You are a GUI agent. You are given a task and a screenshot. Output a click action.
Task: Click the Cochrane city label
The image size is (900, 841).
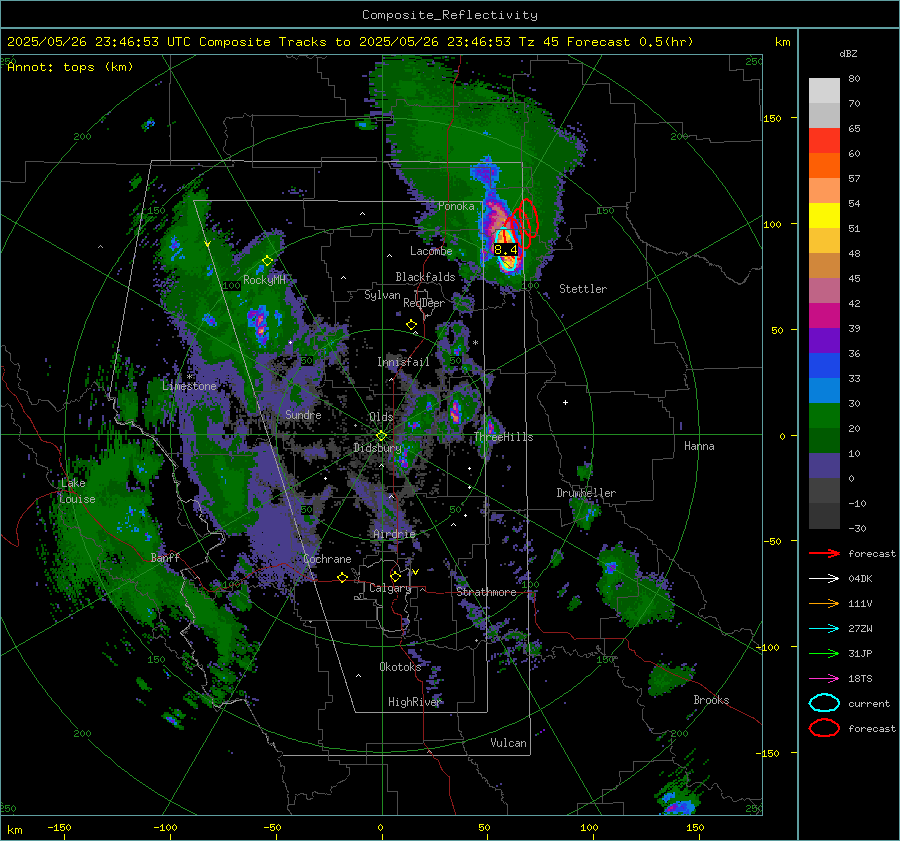point(327,559)
